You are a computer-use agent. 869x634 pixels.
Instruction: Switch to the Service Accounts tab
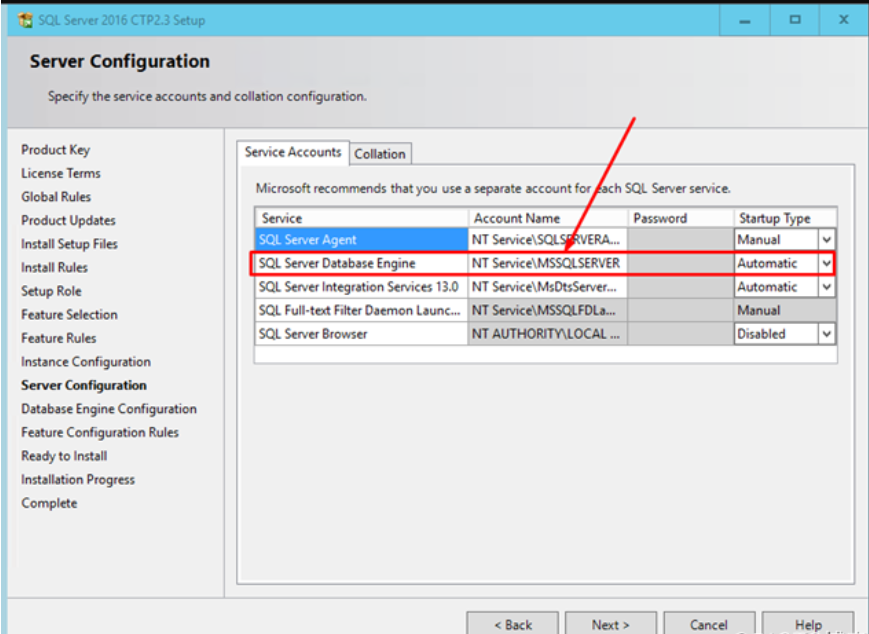pyautogui.click(x=293, y=152)
